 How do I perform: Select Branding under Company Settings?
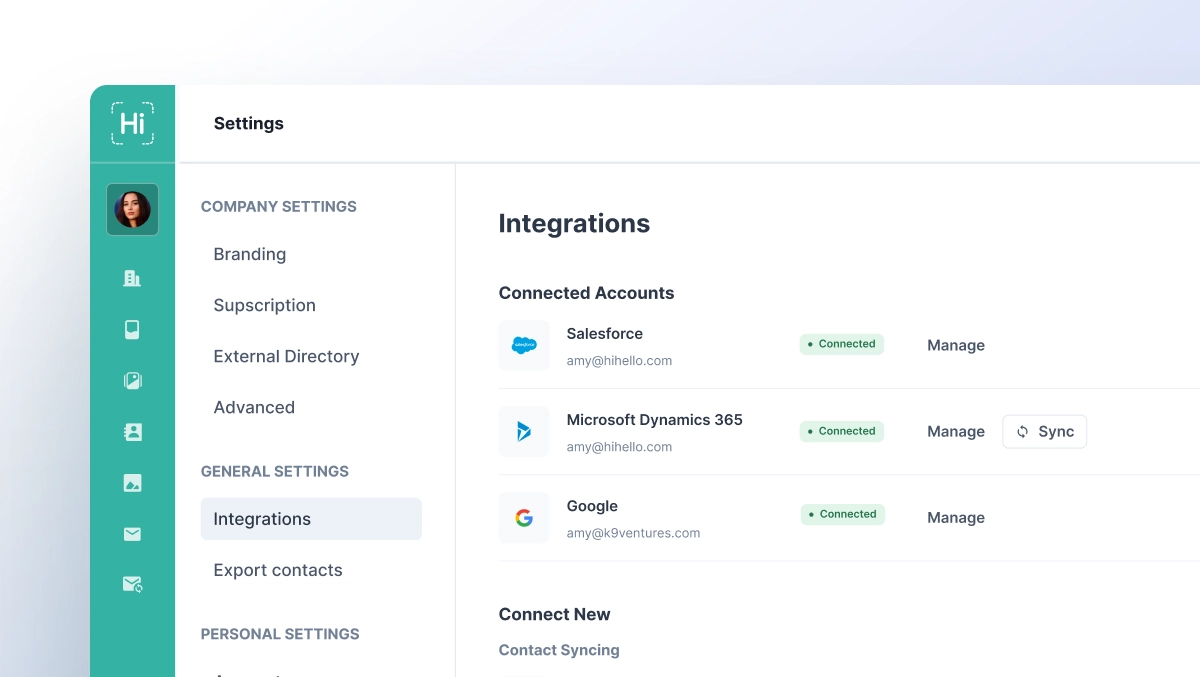[x=250, y=254]
